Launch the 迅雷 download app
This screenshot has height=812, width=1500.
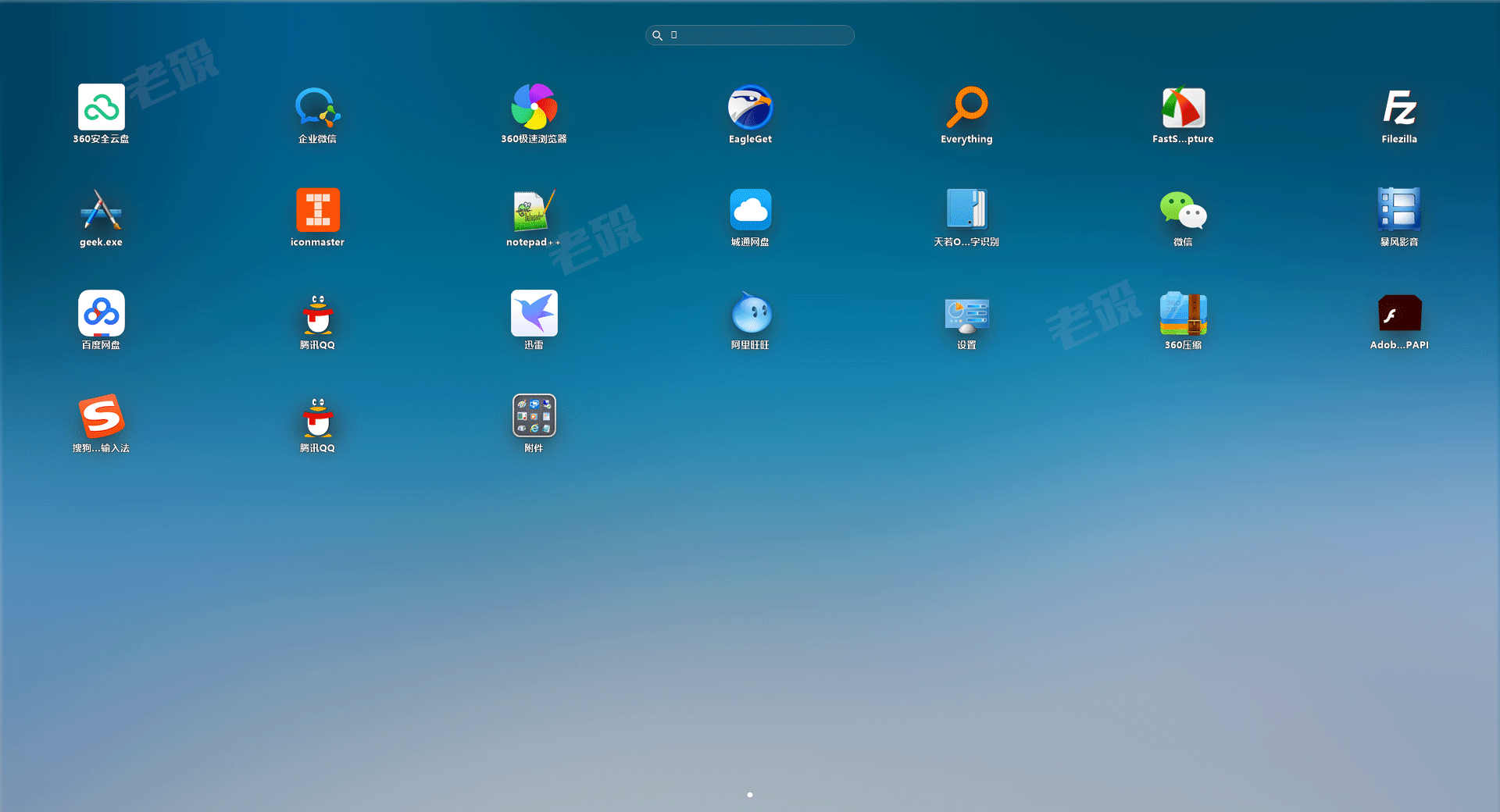(534, 313)
